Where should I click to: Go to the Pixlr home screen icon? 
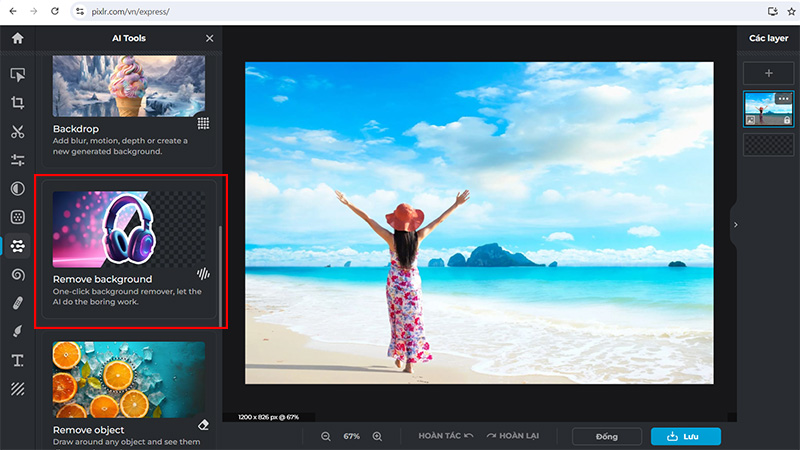(17, 38)
